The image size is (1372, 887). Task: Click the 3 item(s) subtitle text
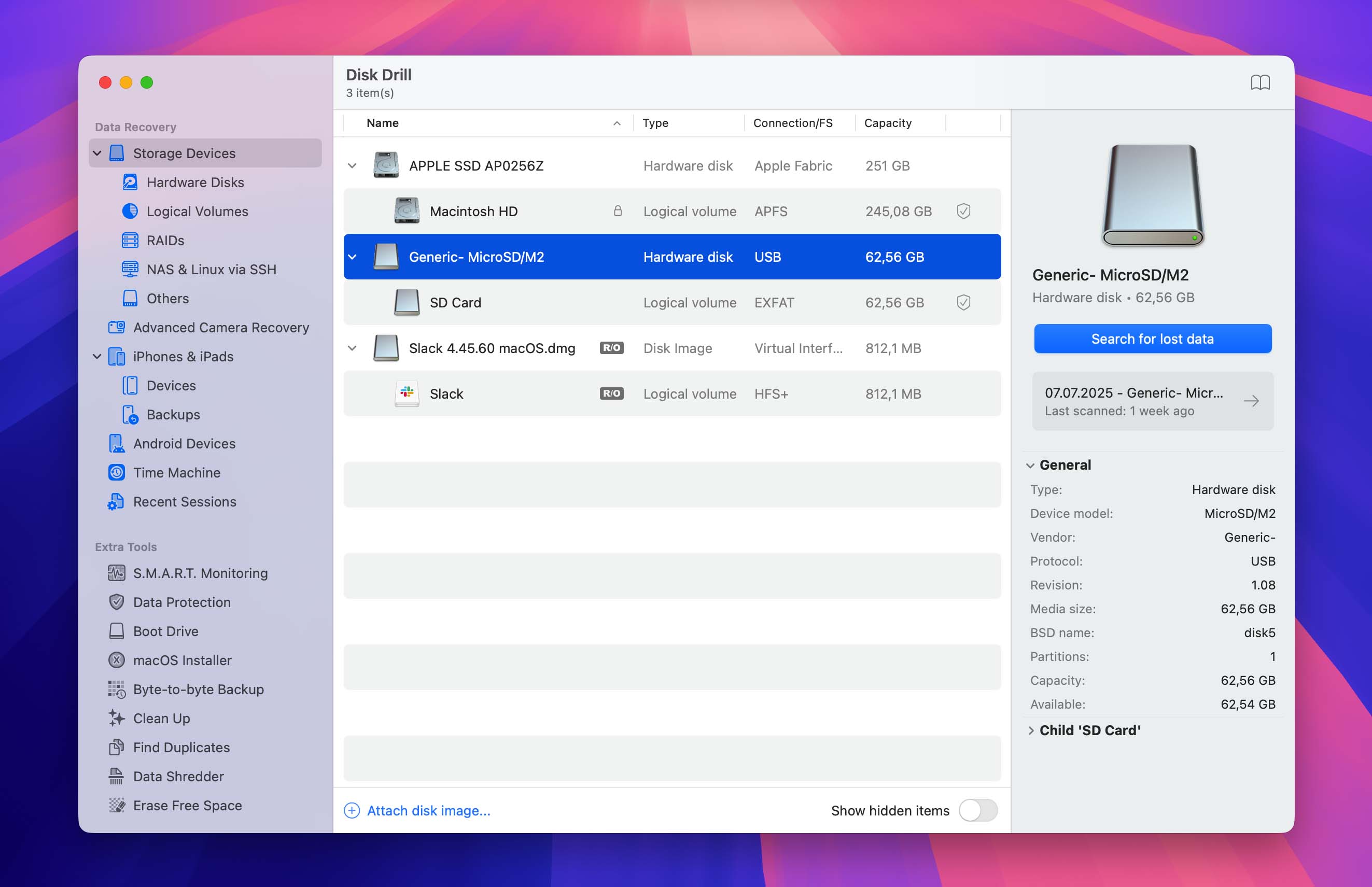(x=370, y=93)
